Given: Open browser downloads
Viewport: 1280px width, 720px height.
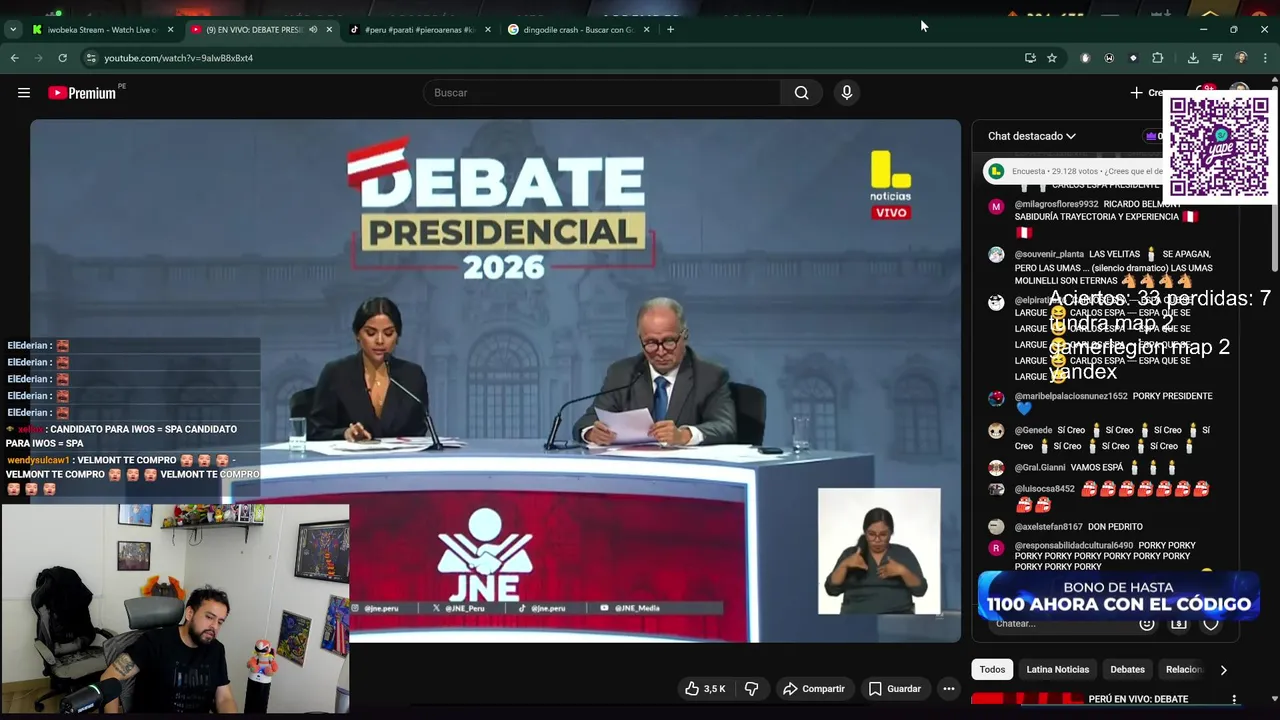Looking at the screenshot, I should click(x=1193, y=58).
